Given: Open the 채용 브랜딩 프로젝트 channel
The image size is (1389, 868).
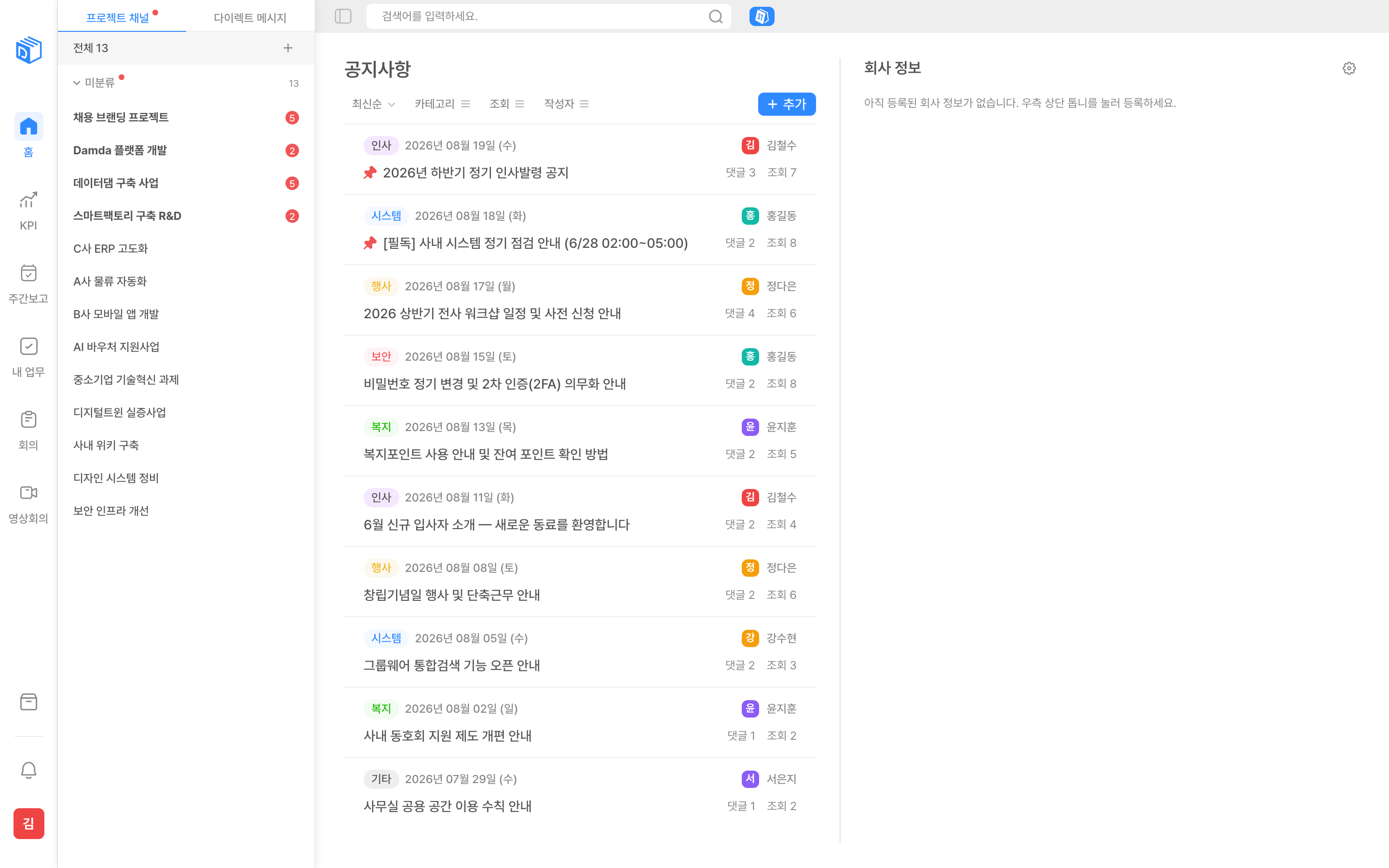Looking at the screenshot, I should point(186,118).
